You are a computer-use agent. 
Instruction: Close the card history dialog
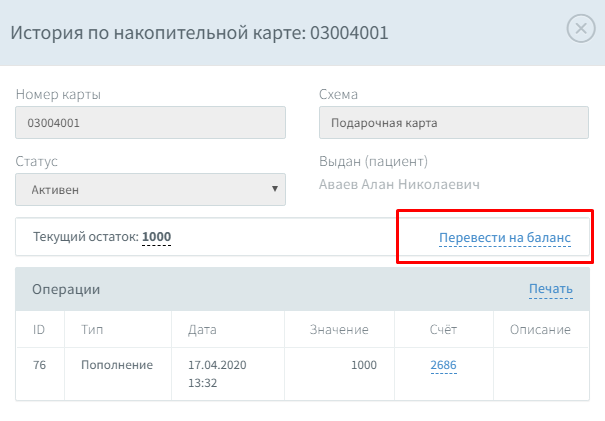pos(581,29)
